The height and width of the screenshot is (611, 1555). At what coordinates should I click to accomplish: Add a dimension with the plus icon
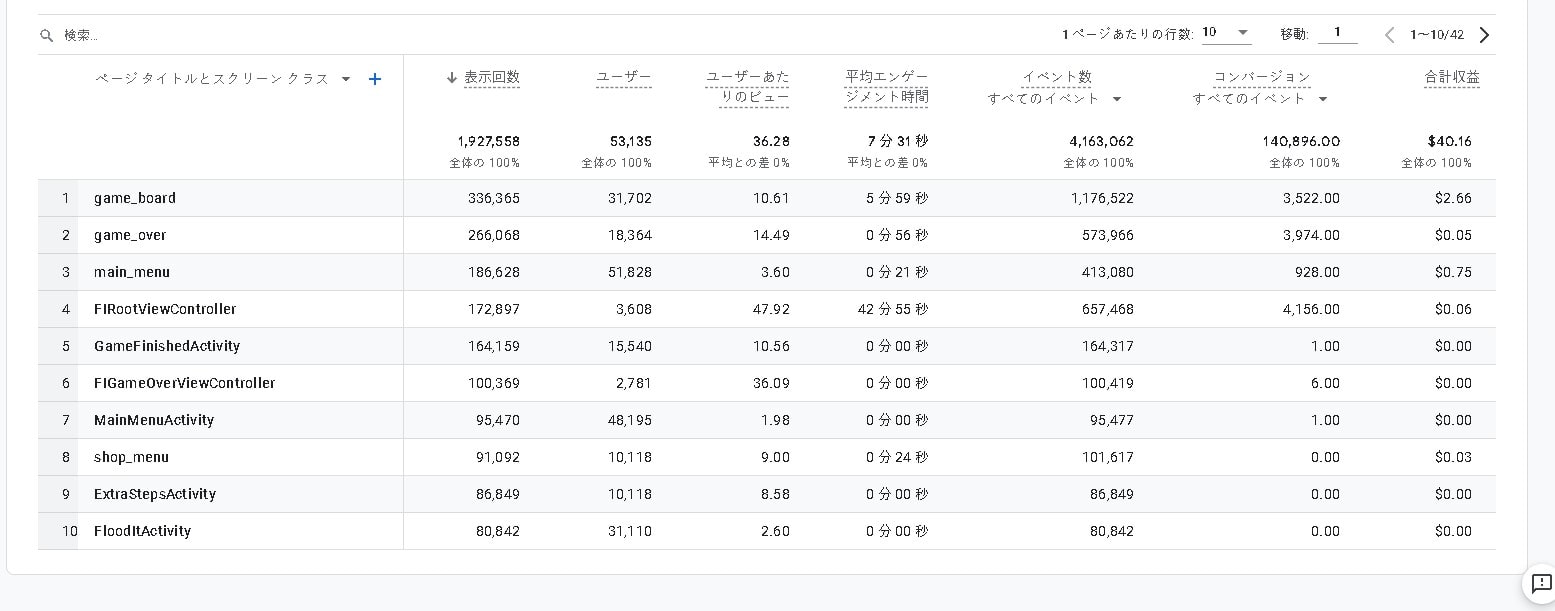(375, 79)
